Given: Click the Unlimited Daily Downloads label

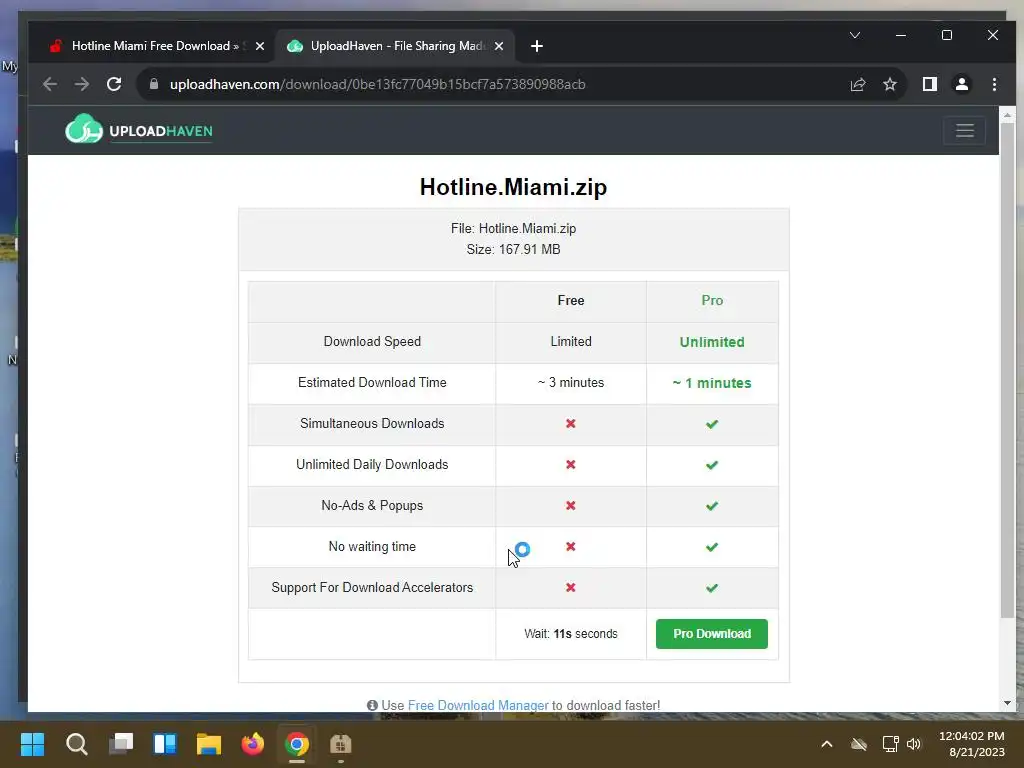Looking at the screenshot, I should [x=372, y=464].
